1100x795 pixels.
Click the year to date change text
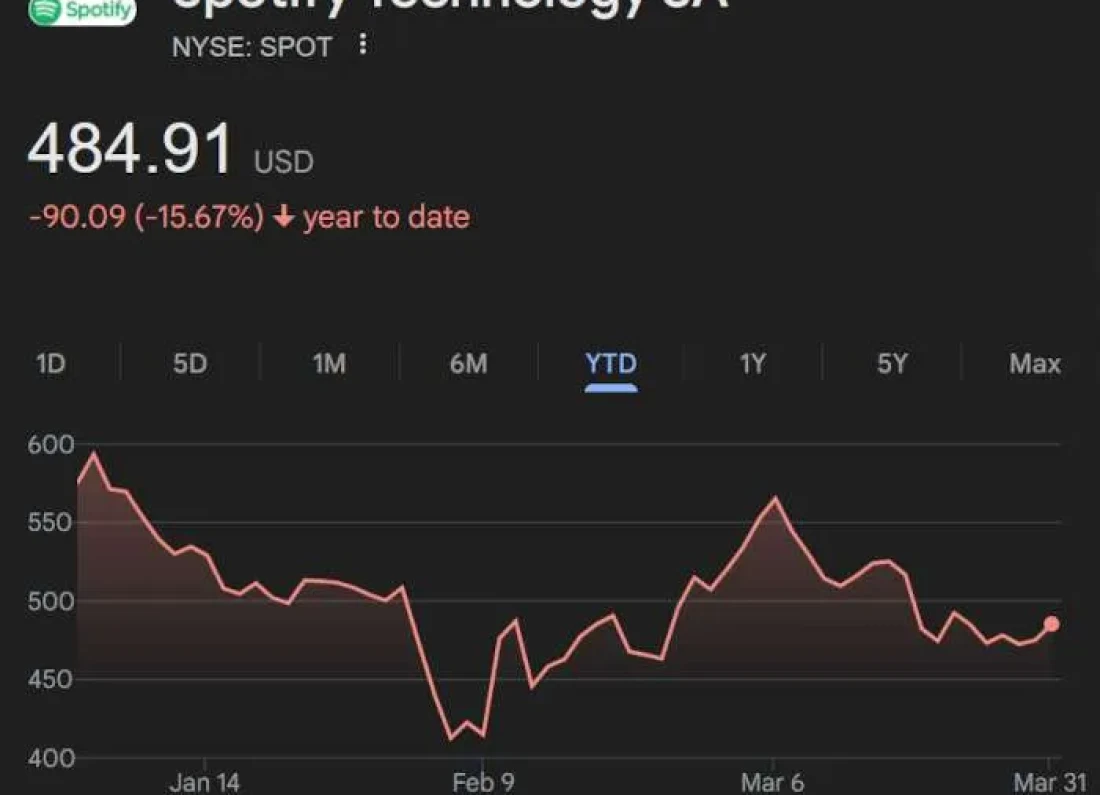click(x=387, y=216)
